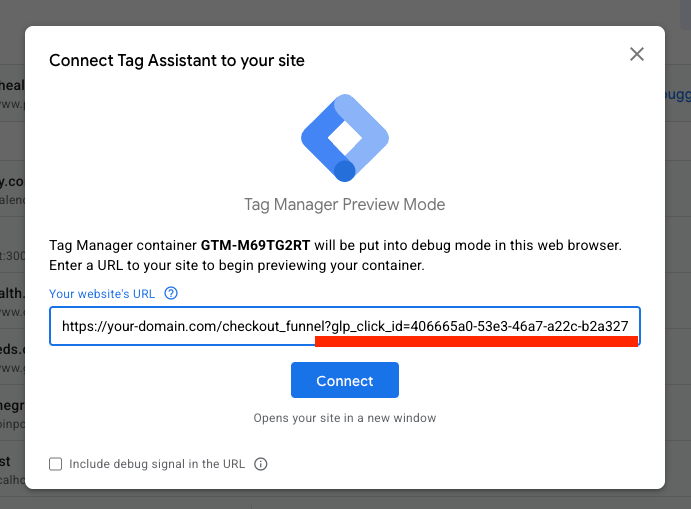Screen dimensions: 691x509
Task: Click the "Your website's URL" label
Action: click(x=103, y=293)
